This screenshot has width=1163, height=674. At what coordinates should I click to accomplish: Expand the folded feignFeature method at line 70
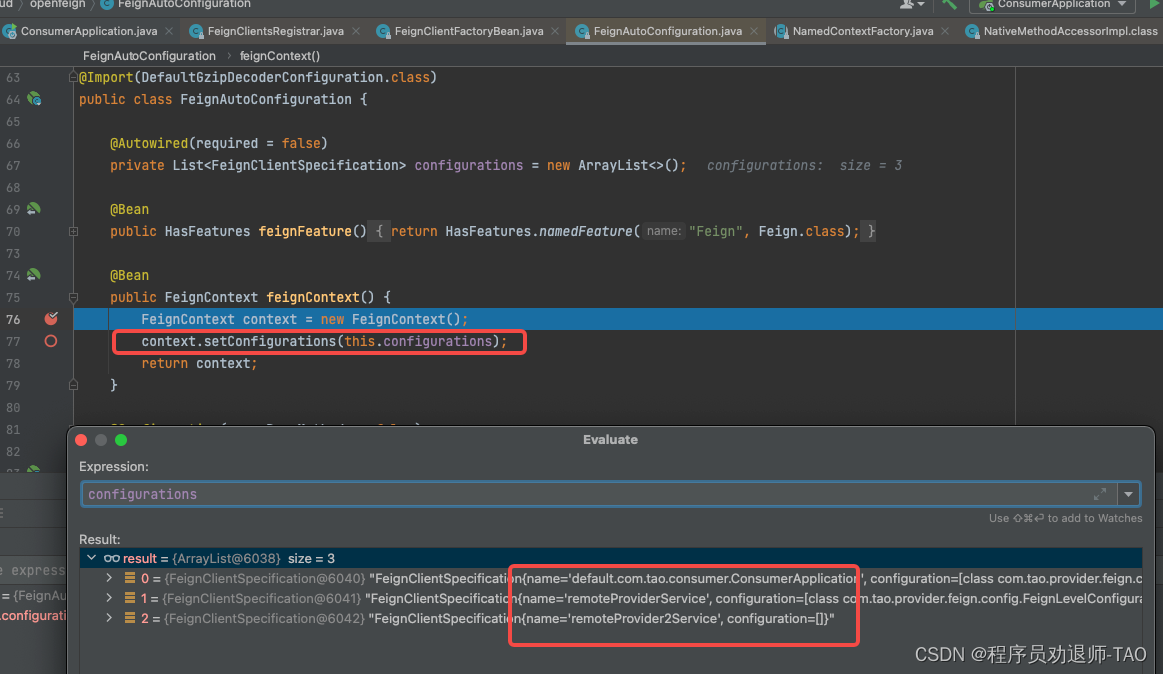click(73, 231)
